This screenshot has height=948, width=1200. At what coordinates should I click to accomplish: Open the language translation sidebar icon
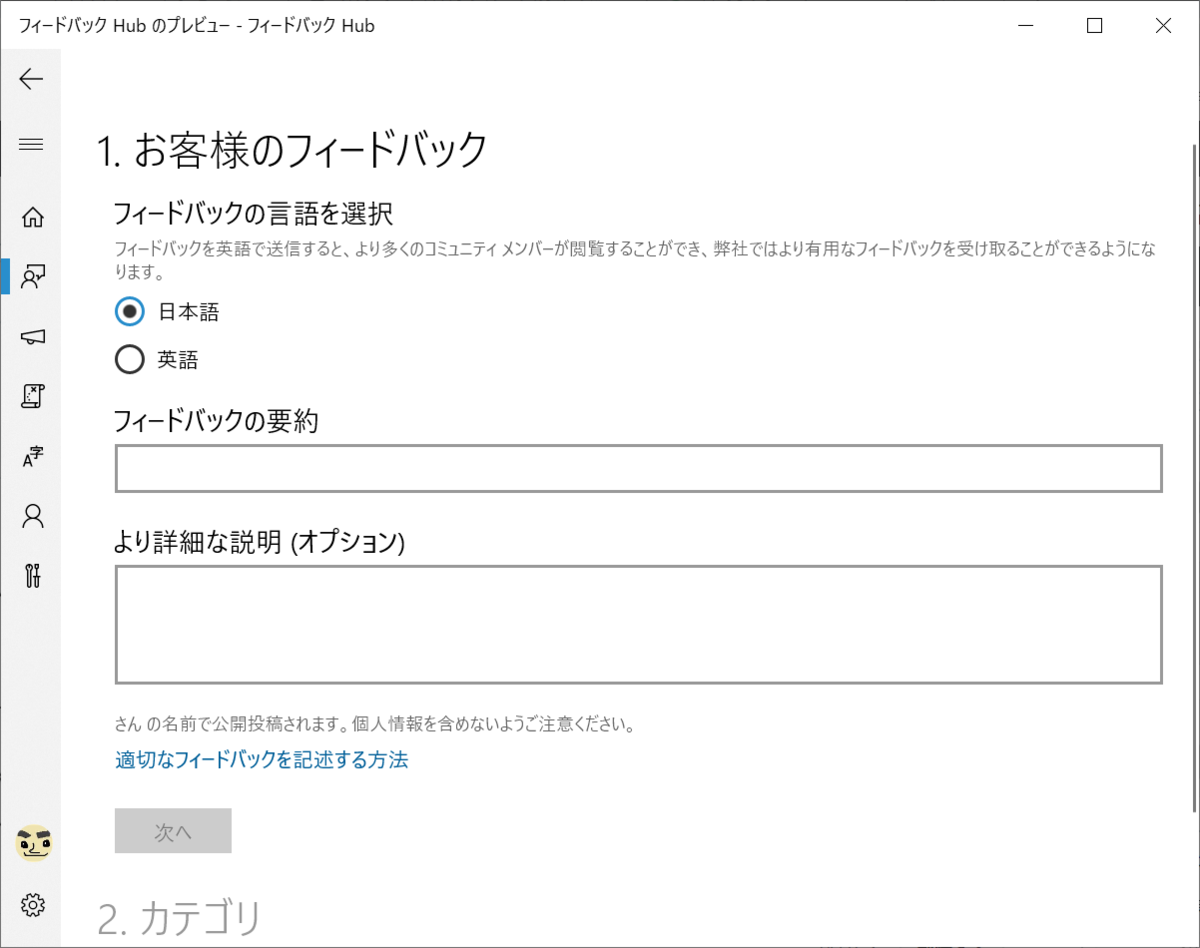(33, 457)
